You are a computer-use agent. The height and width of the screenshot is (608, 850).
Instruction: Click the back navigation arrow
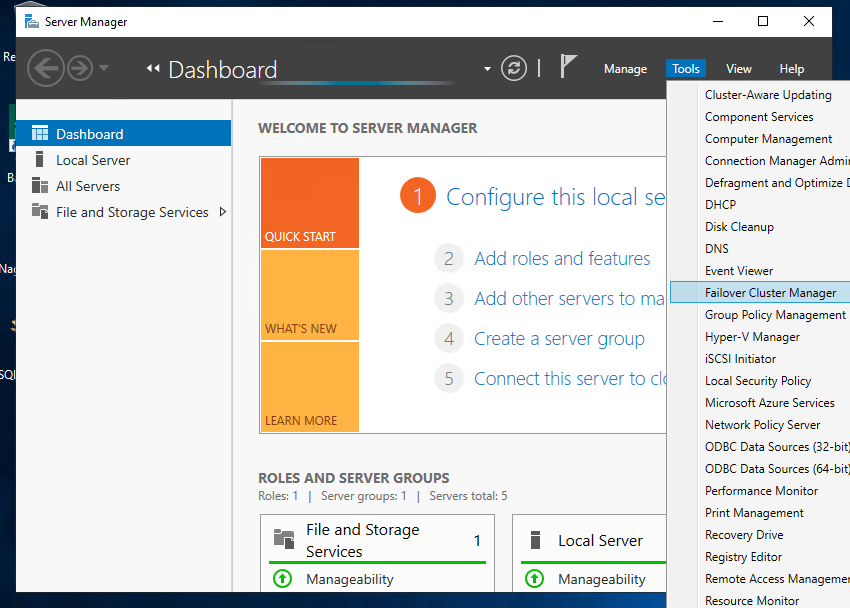point(46,68)
